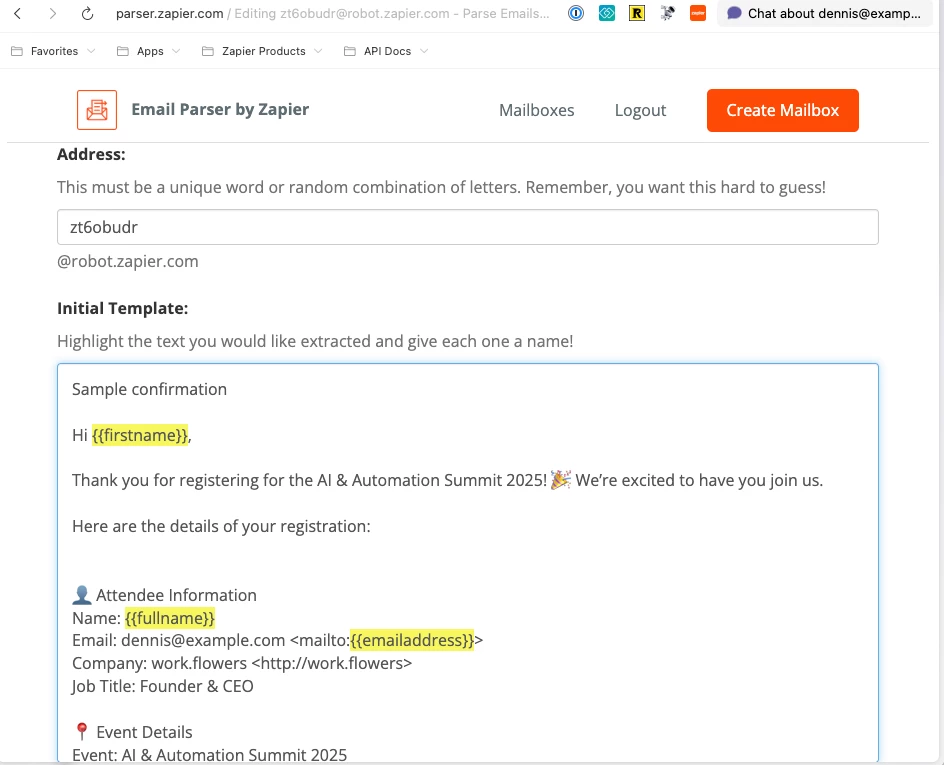The image size is (944, 765).
Task: Go back with the browser back arrow
Action: pyautogui.click(x=17, y=13)
